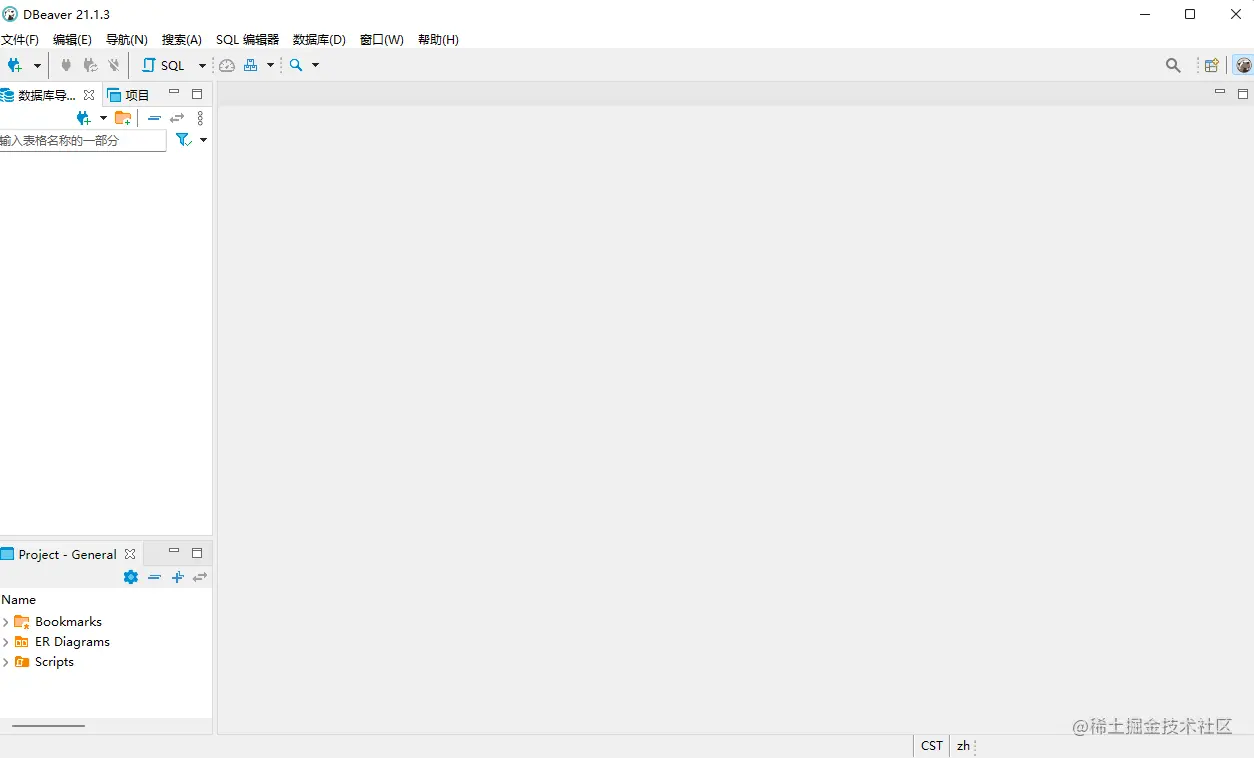Maximize the Project - General panel

(x=197, y=552)
